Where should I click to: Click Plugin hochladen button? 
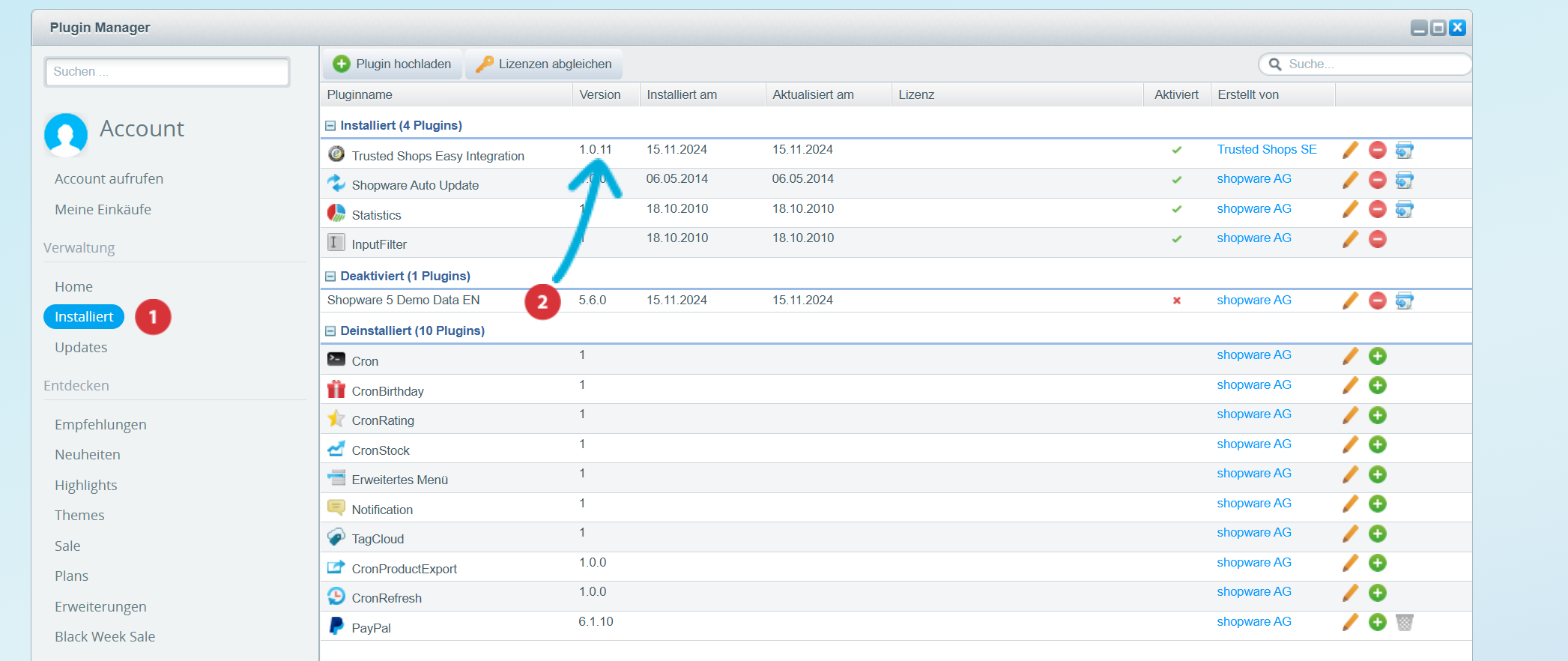(x=392, y=64)
